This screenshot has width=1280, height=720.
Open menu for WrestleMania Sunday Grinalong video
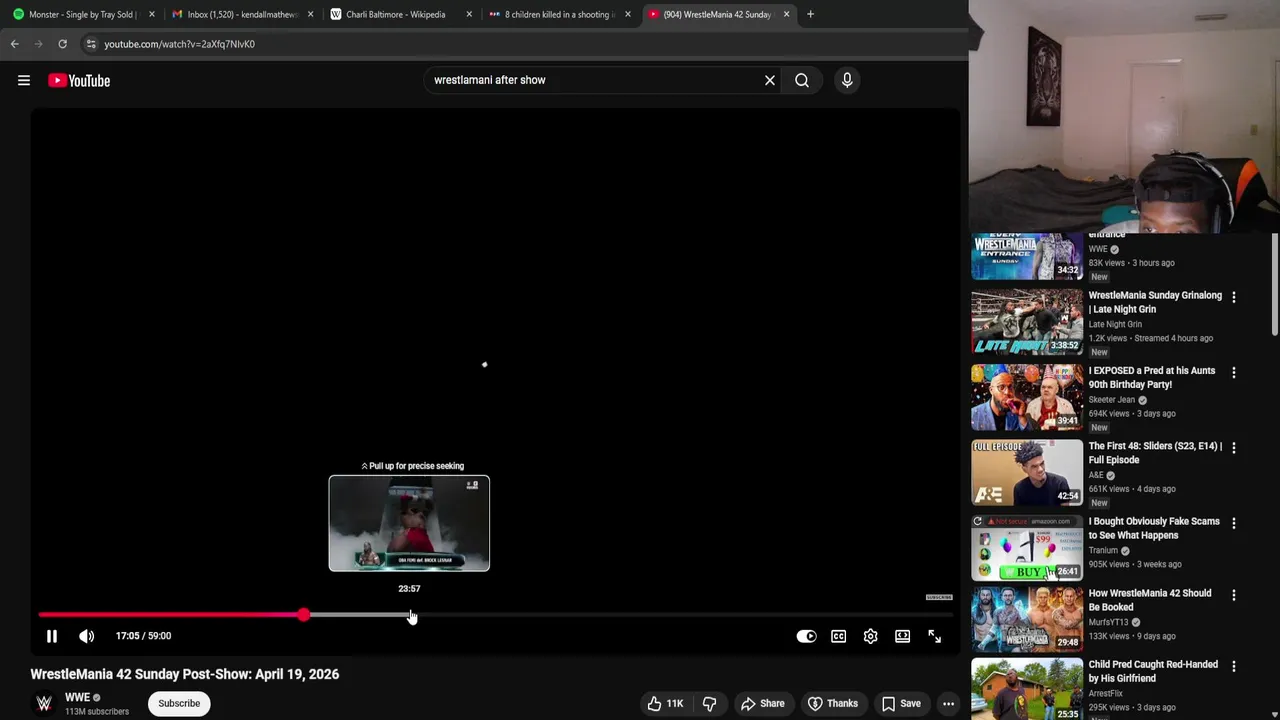[x=1233, y=297]
